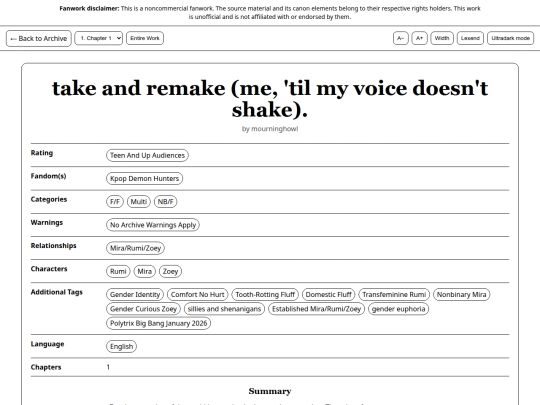Click the Summary heading
The image size is (540, 405).
pos(270,391)
